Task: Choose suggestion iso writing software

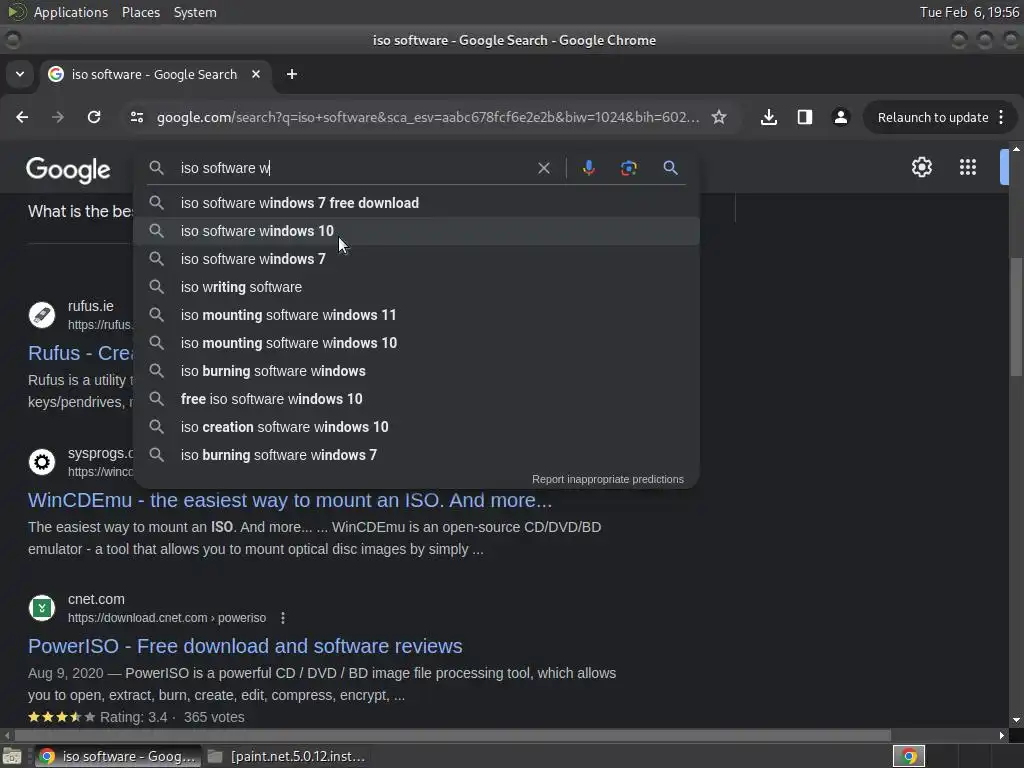Action: 417,287
